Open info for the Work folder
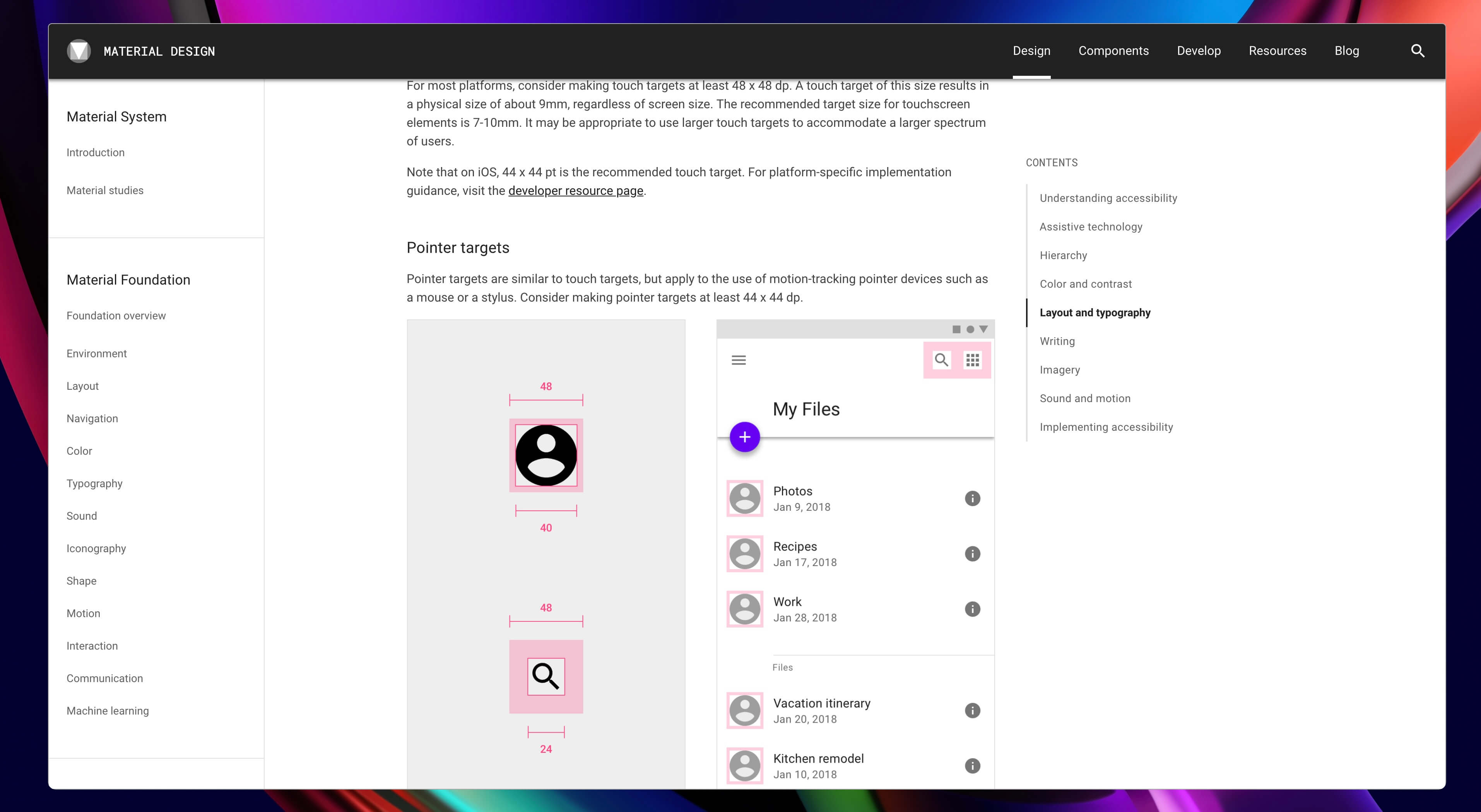This screenshot has height=812, width=1481. tap(972, 609)
